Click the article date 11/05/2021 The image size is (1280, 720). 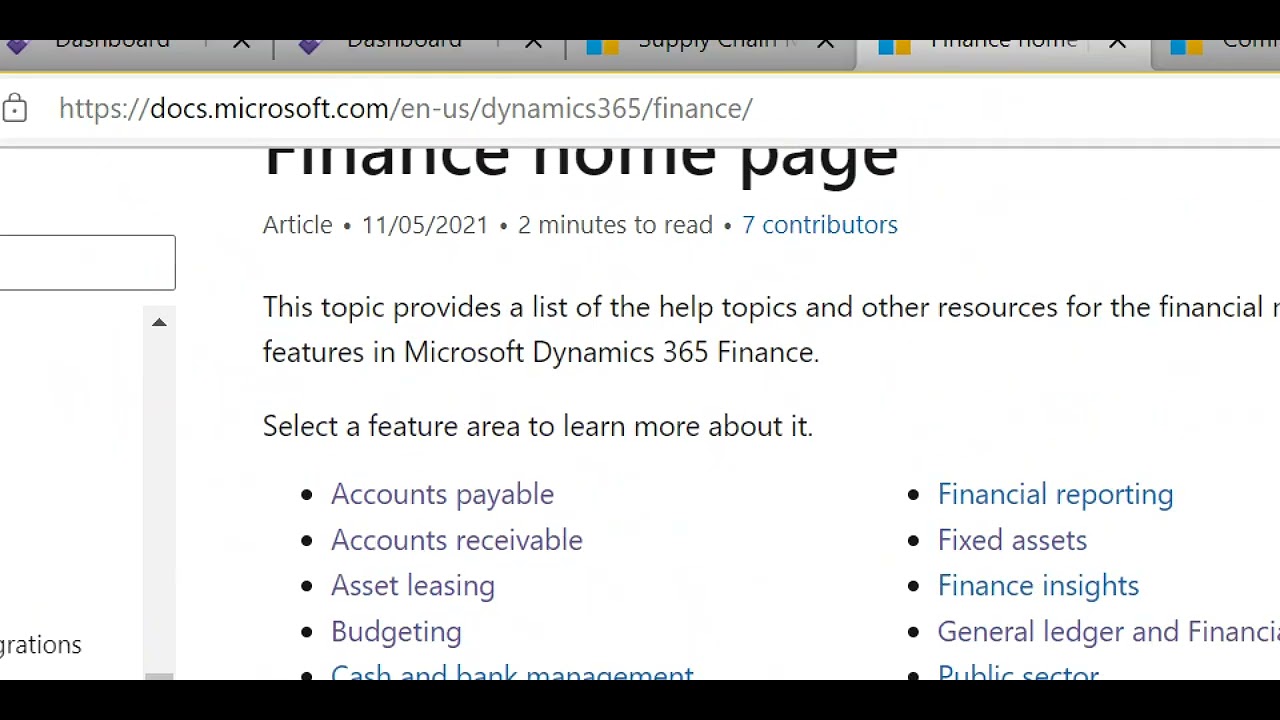pos(425,225)
